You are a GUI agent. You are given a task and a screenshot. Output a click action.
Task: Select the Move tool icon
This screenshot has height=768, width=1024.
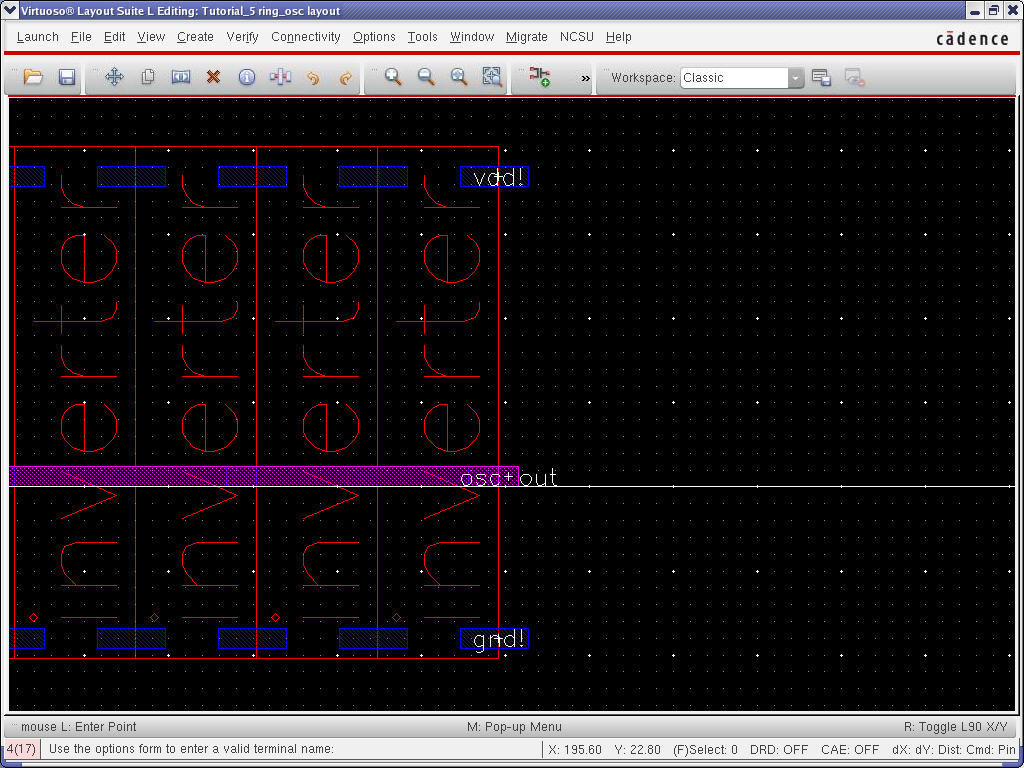[114, 77]
